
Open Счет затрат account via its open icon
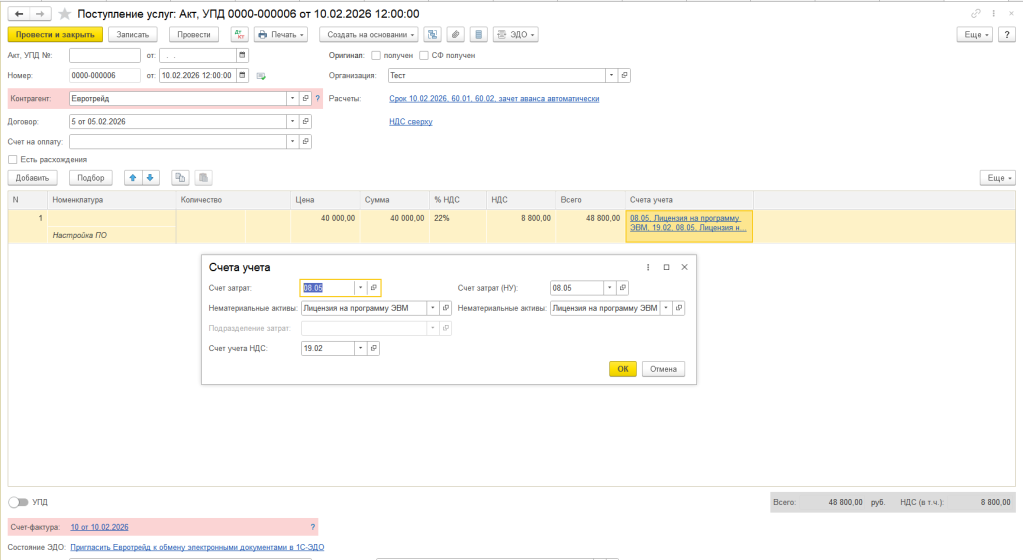point(374,288)
